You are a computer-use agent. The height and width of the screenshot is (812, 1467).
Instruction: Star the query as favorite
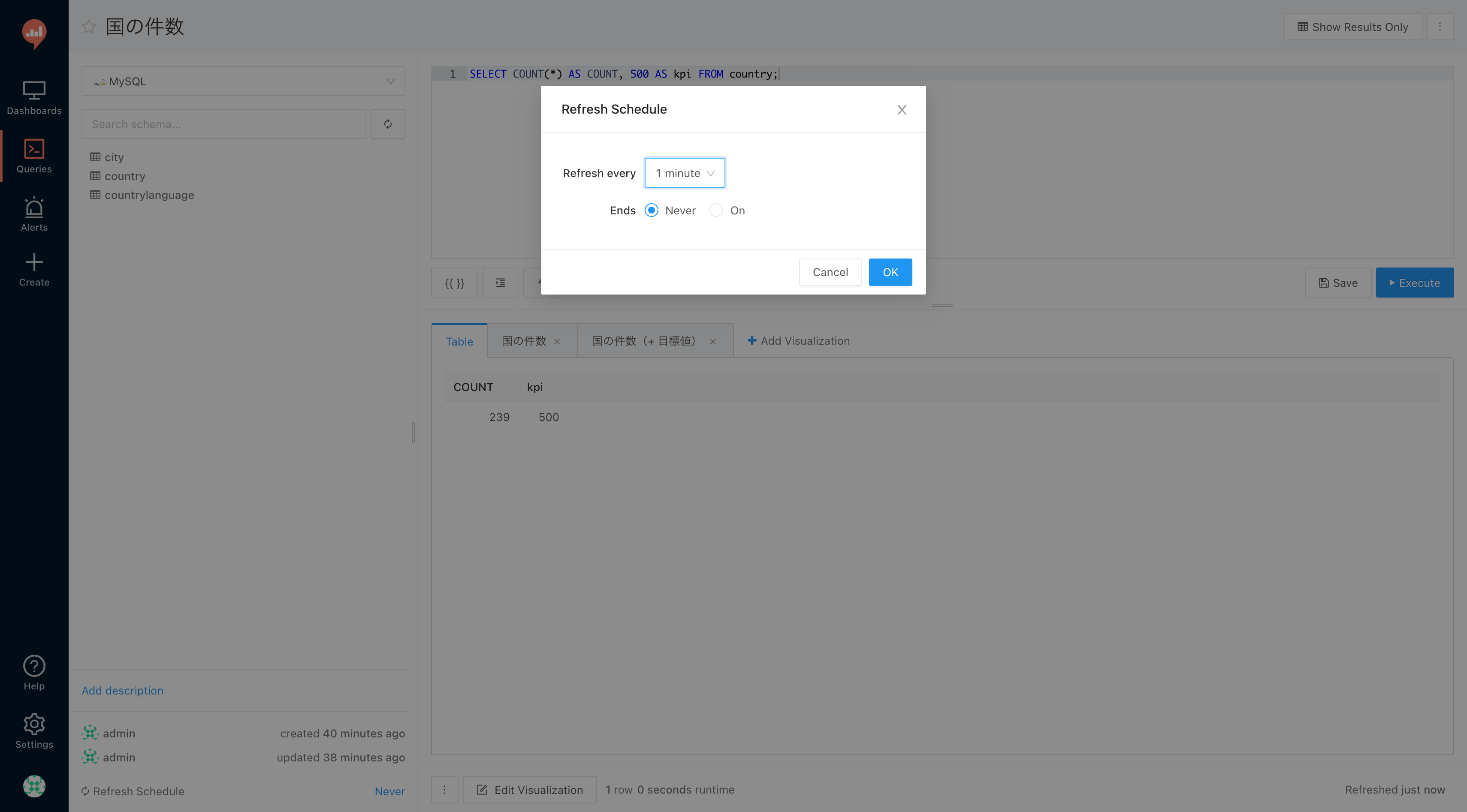[89, 27]
